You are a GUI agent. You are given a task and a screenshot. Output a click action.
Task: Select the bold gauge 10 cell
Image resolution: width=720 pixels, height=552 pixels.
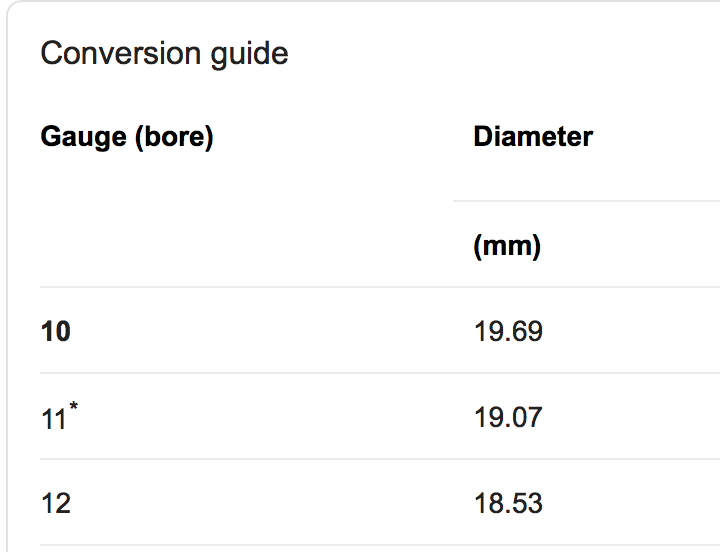(56, 331)
